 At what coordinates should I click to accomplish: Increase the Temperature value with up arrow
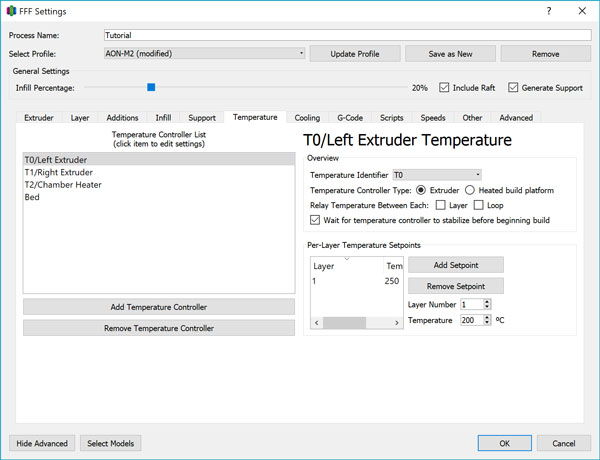click(x=487, y=317)
